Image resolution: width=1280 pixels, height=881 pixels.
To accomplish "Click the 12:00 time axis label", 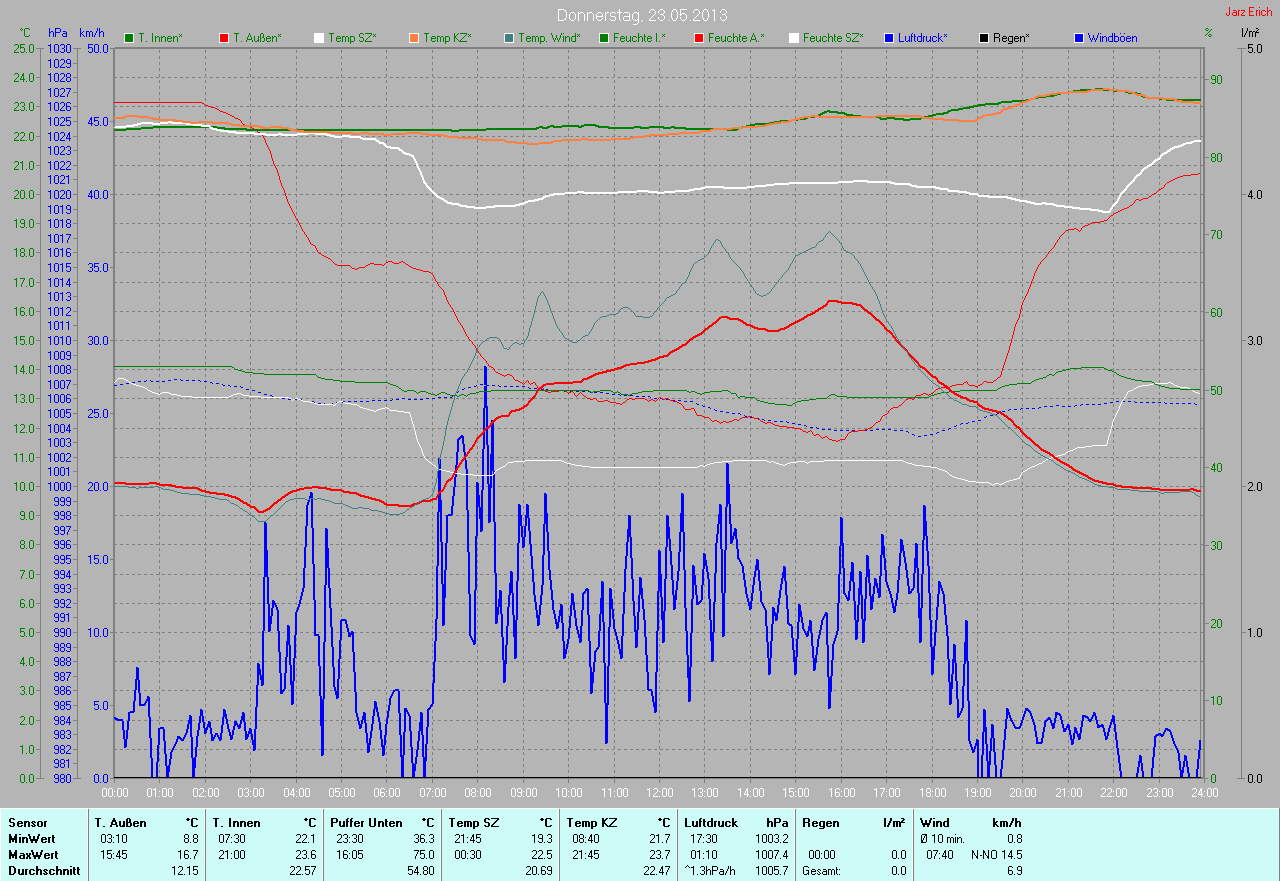I will coord(659,792).
